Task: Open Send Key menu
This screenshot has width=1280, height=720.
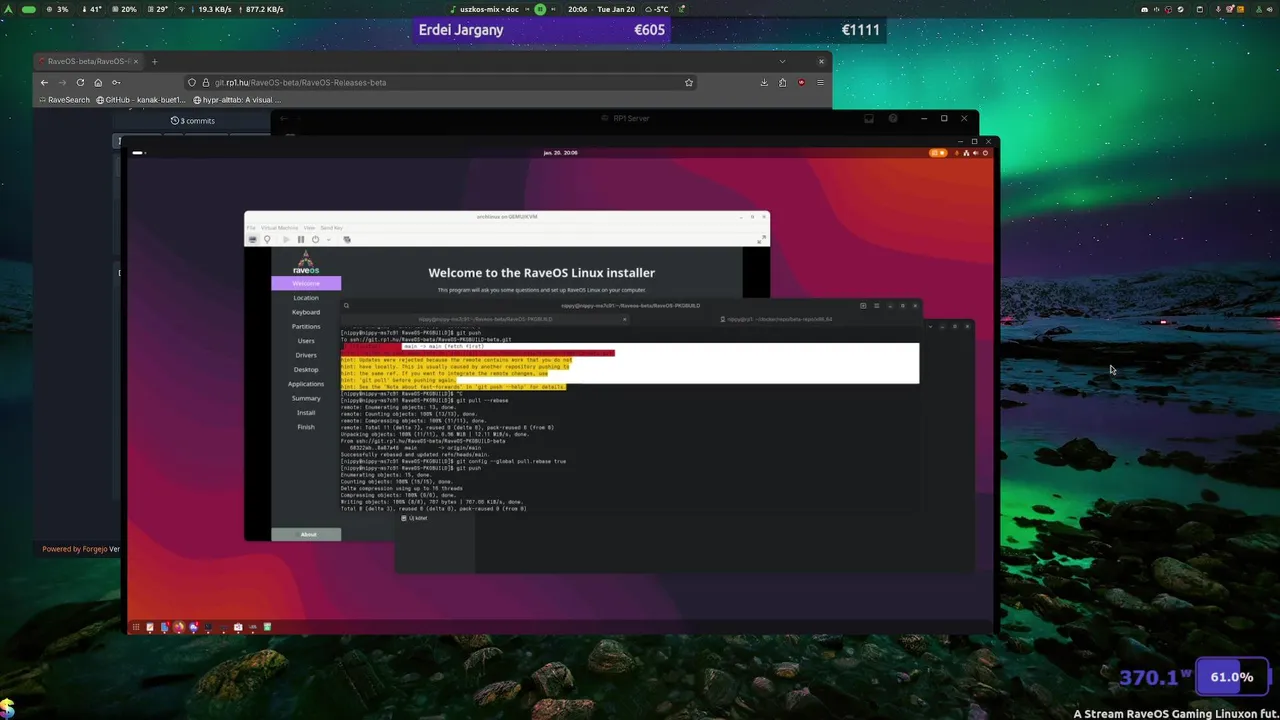Action: tap(331, 228)
